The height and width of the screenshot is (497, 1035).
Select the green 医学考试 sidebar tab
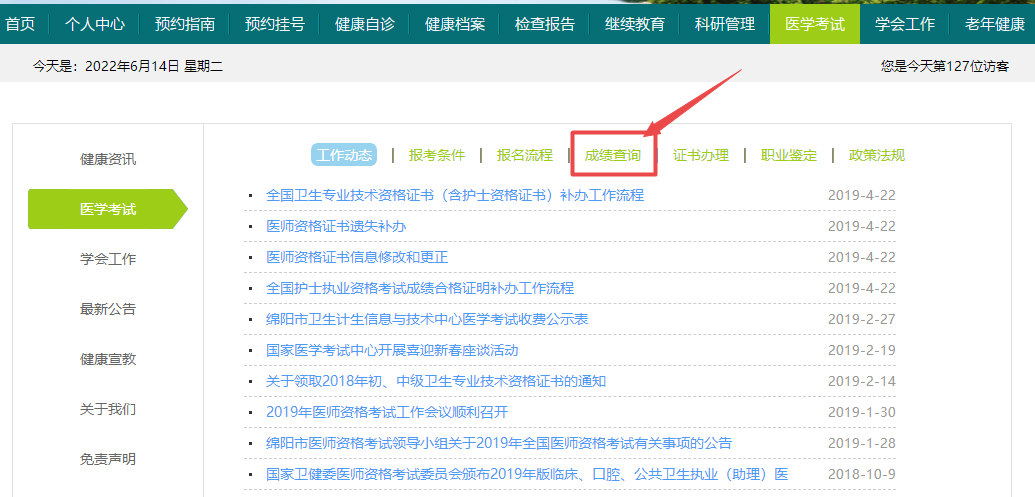pos(108,209)
